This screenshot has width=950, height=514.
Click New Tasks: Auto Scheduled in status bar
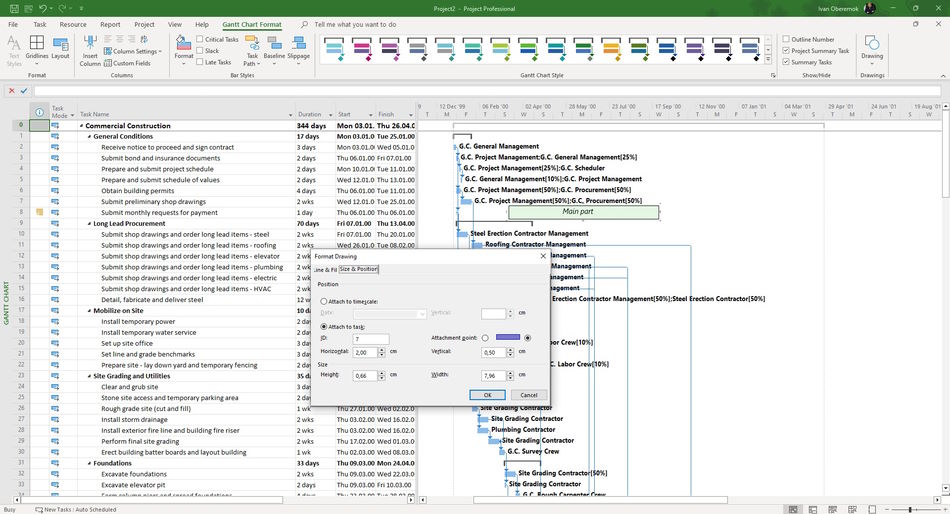pyautogui.click(x=75, y=510)
